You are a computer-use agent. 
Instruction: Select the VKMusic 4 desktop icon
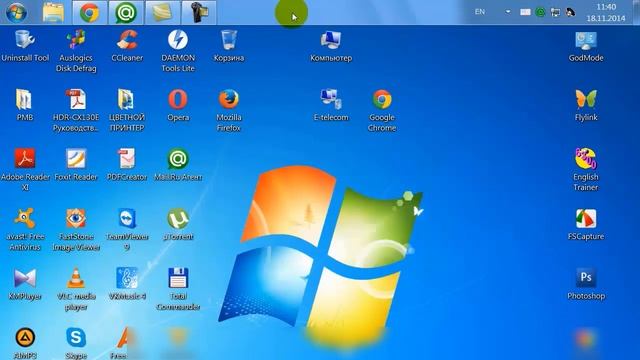tap(127, 284)
